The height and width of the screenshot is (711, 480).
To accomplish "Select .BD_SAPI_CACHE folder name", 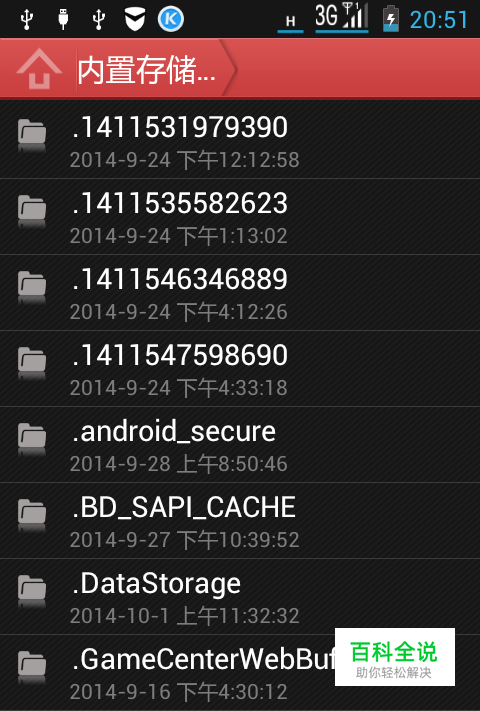I will coord(184,507).
